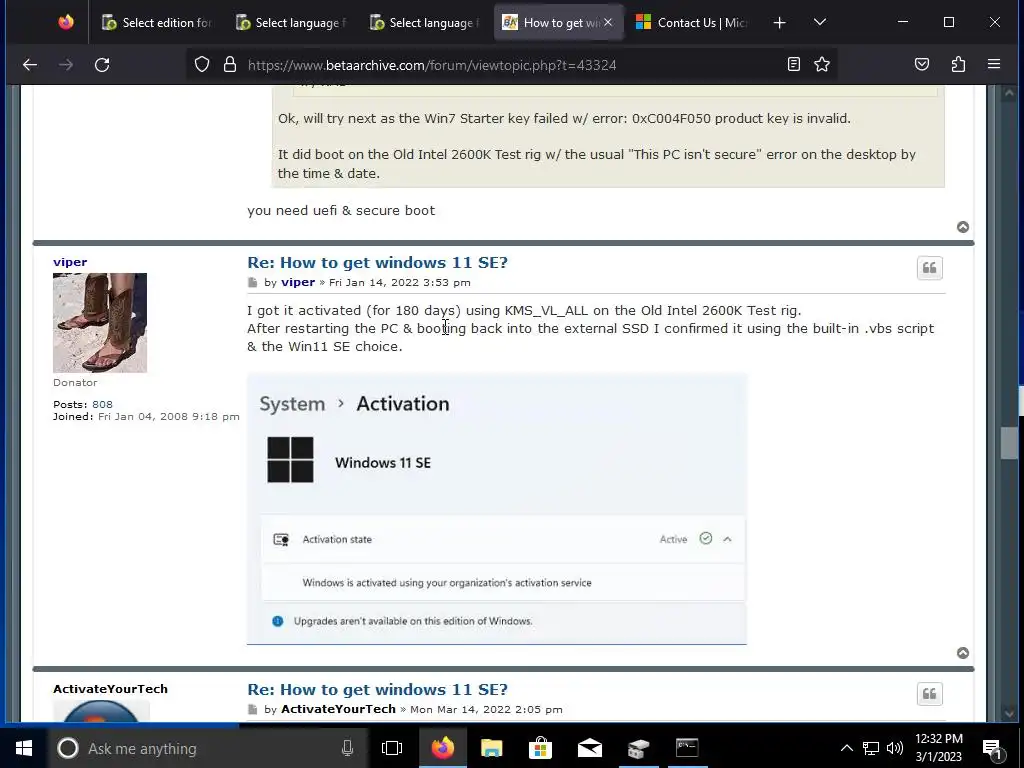Go back to the previous page
Viewport: 1024px width, 768px height.
click(30, 64)
